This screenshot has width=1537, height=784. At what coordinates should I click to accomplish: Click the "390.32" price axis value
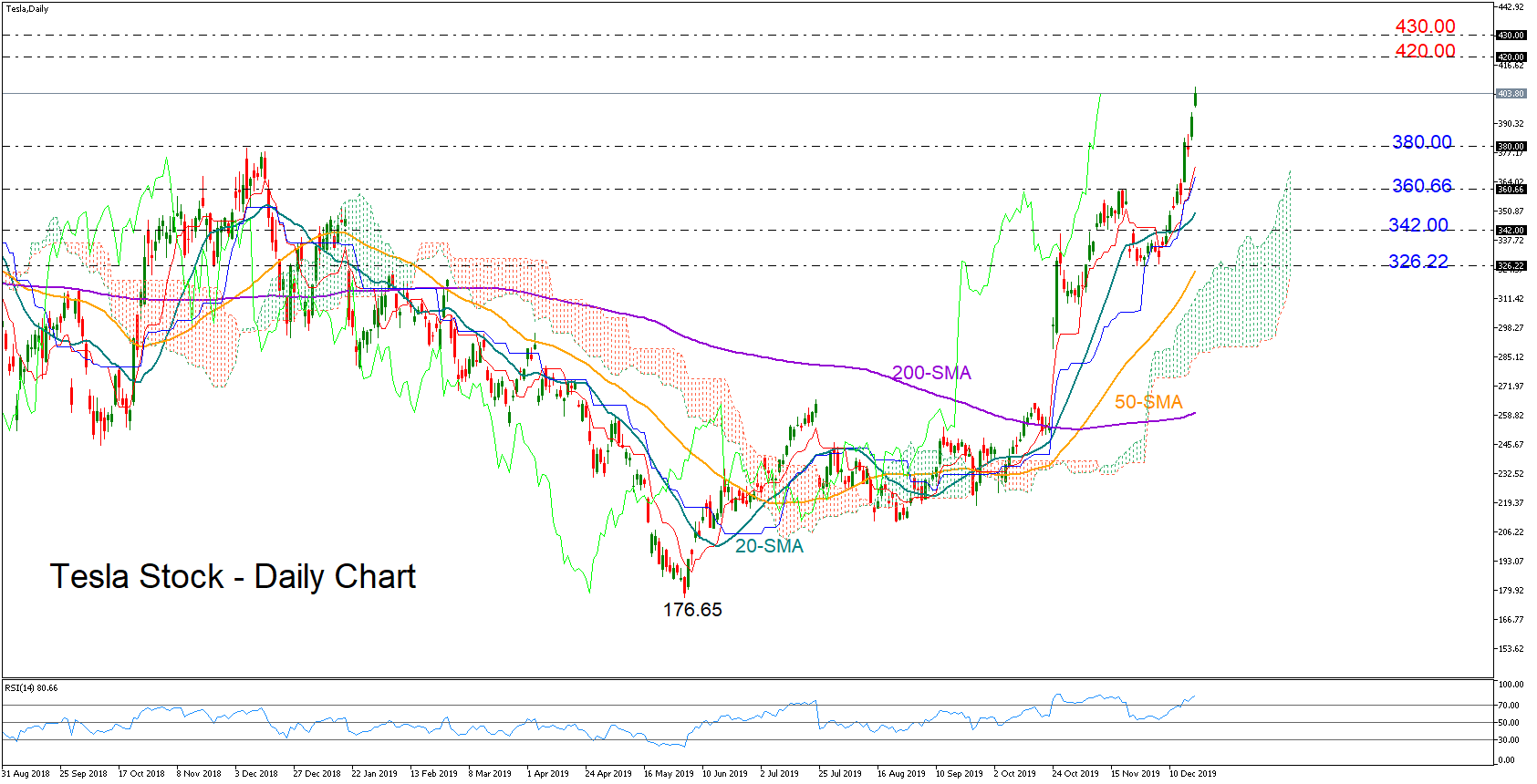[x=1511, y=124]
